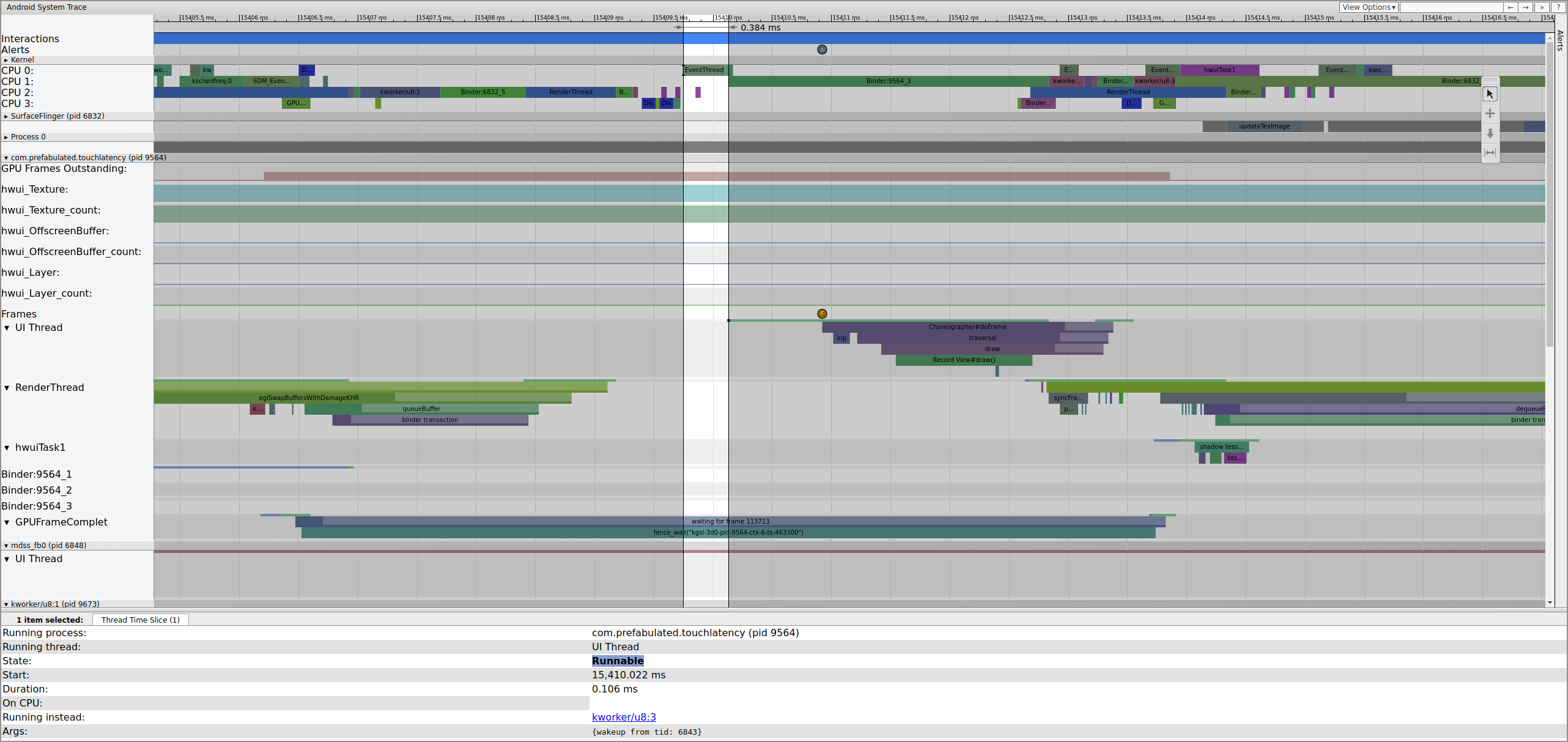Click the chevron overflow button in the toolbar

[x=1542, y=7]
